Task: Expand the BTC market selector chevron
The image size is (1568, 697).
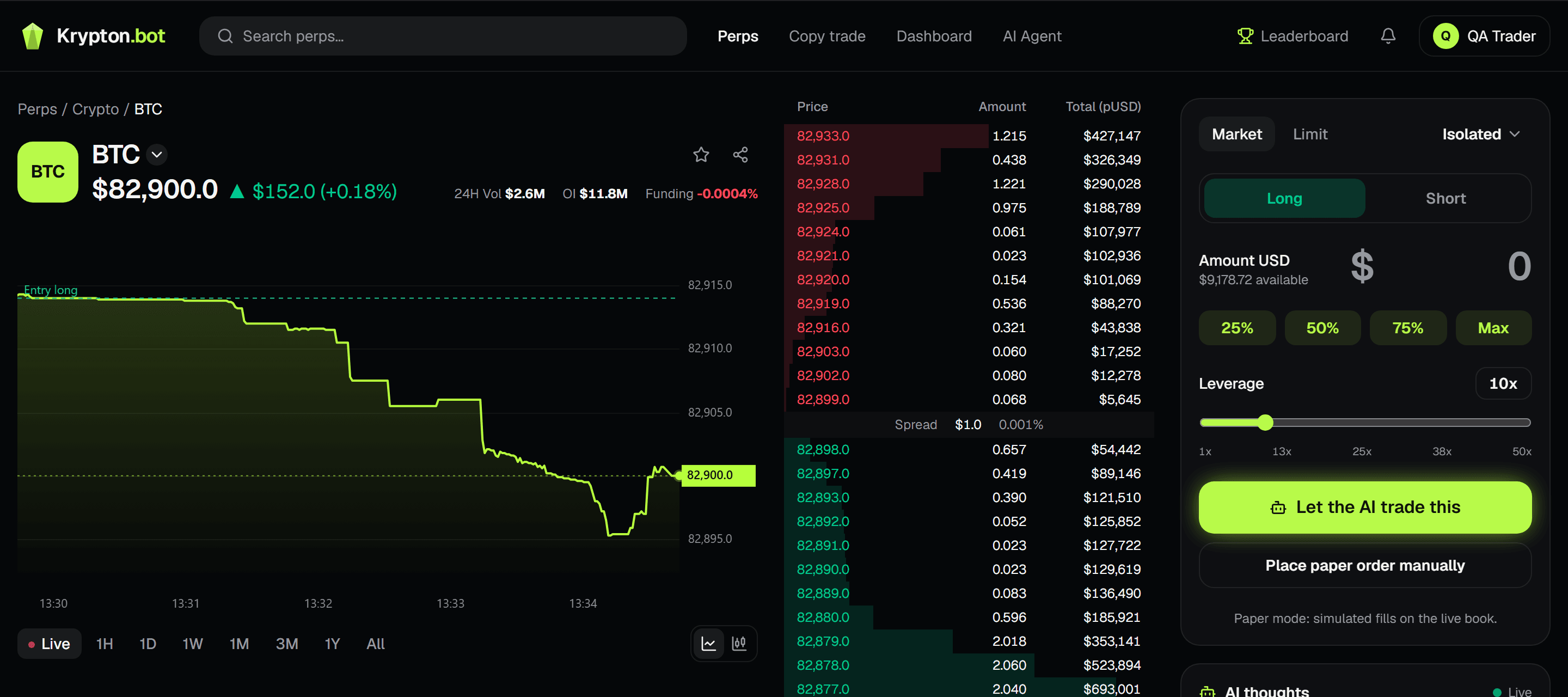Action: coord(157,155)
